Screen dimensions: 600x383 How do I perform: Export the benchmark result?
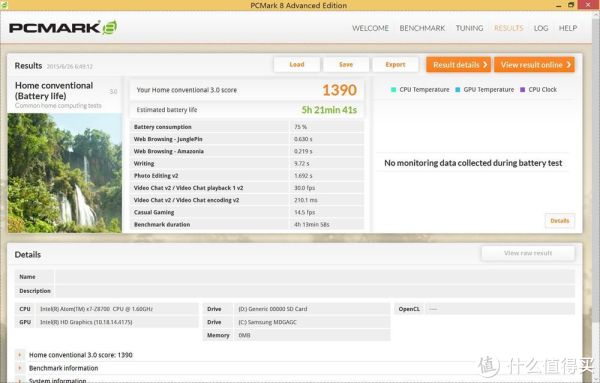395,64
